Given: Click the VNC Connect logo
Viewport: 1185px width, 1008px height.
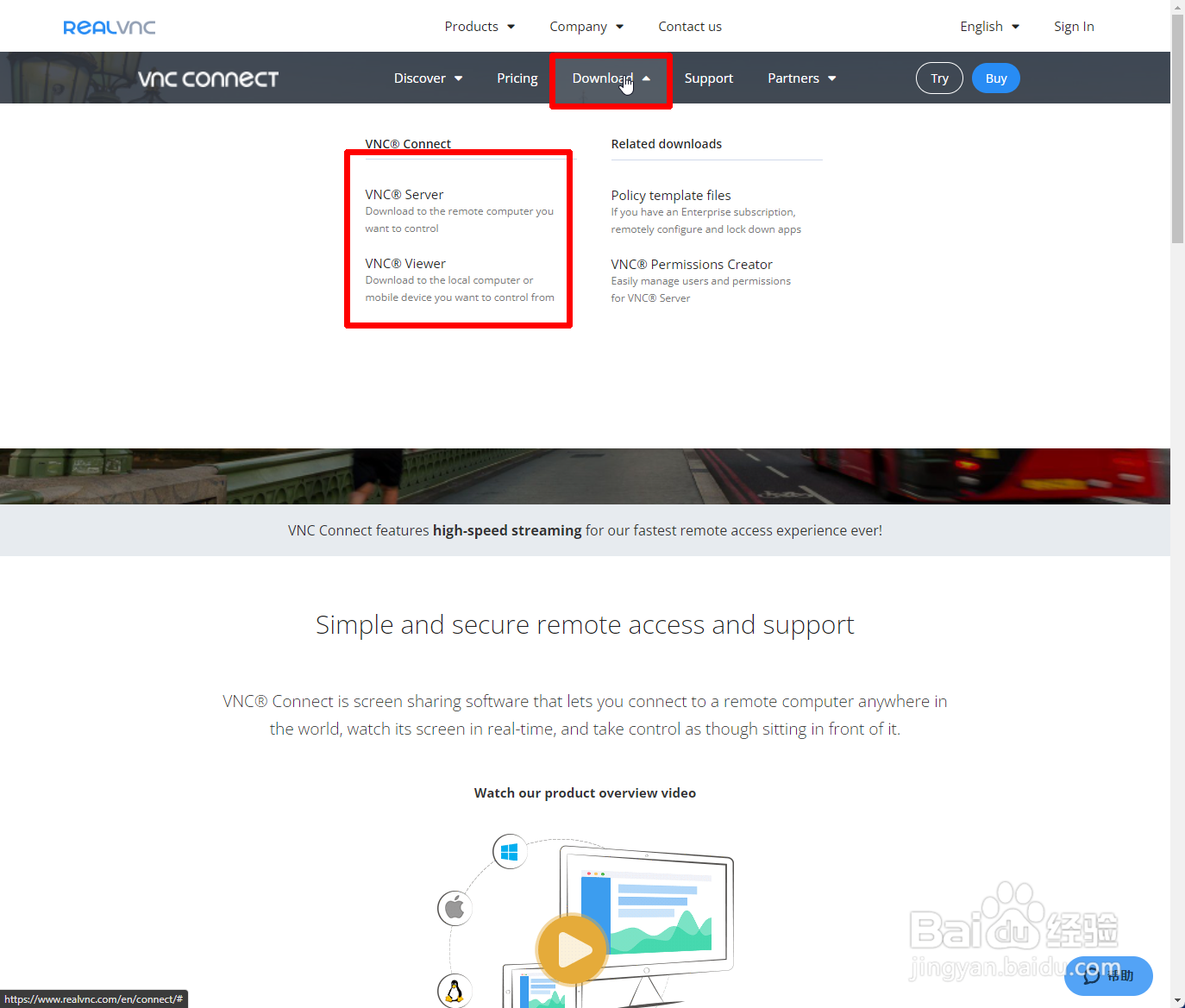Looking at the screenshot, I should [208, 79].
